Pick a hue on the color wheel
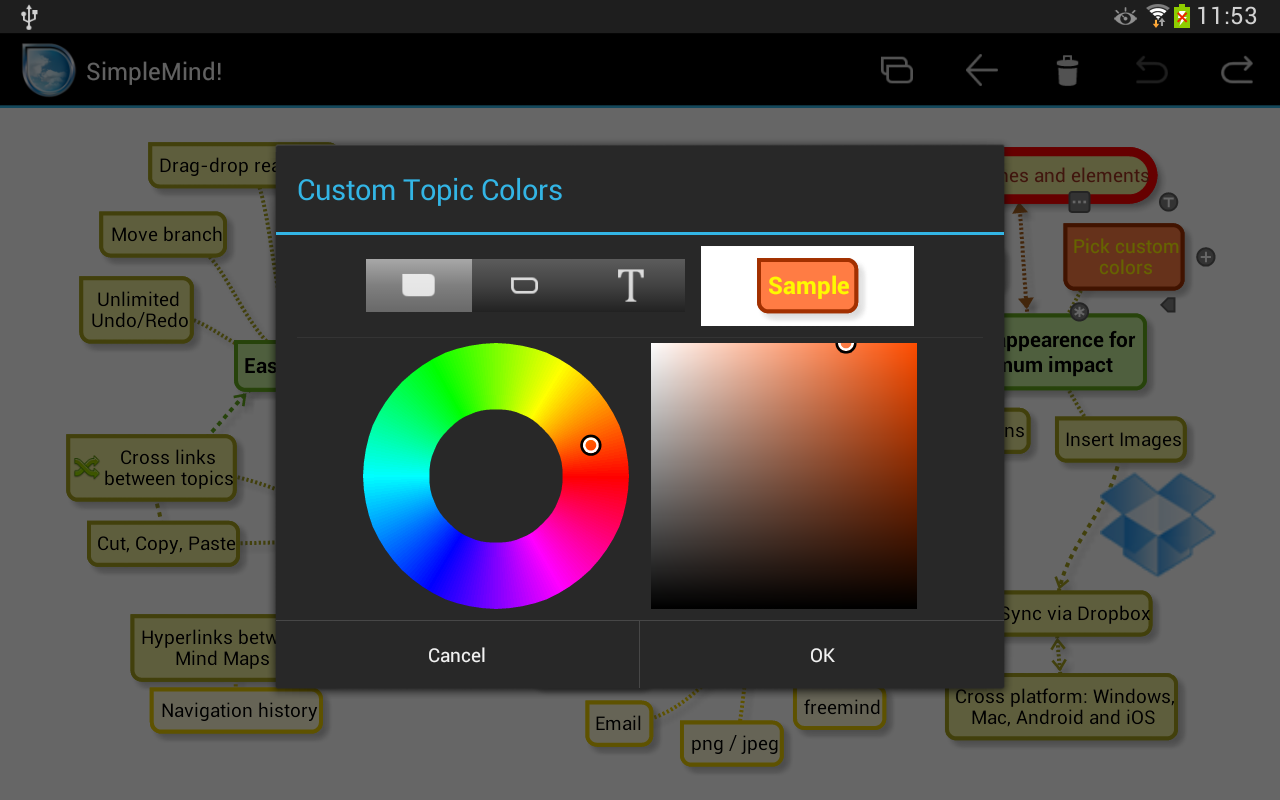Image resolution: width=1280 pixels, height=800 pixels. point(590,445)
